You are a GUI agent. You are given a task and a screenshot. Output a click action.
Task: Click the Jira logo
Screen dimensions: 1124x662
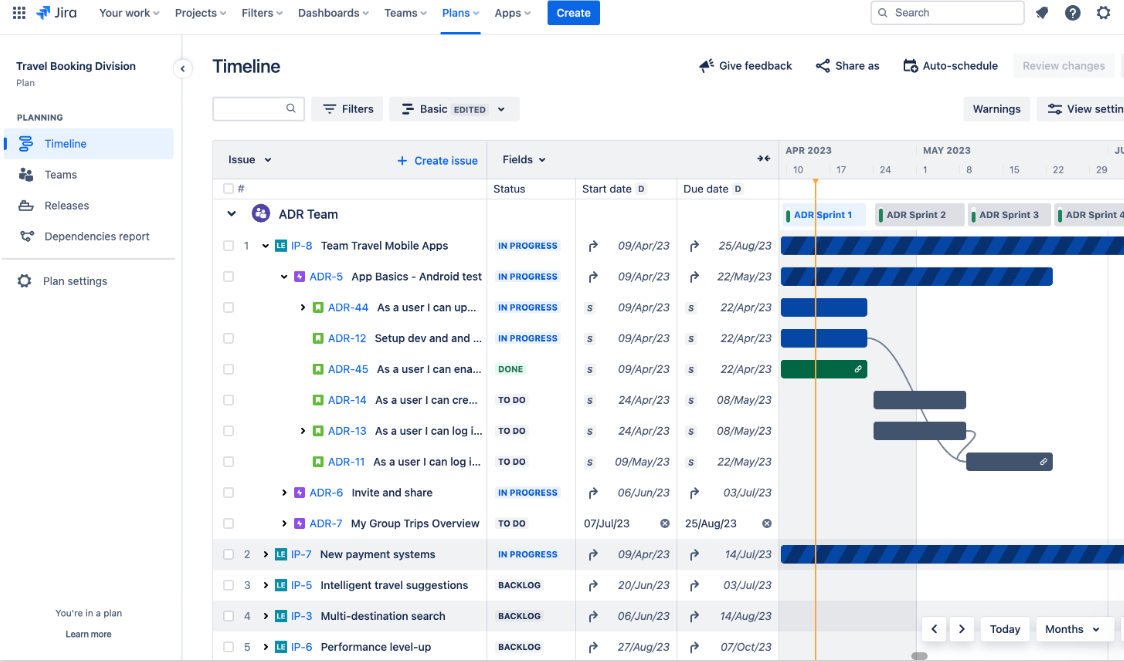click(57, 13)
